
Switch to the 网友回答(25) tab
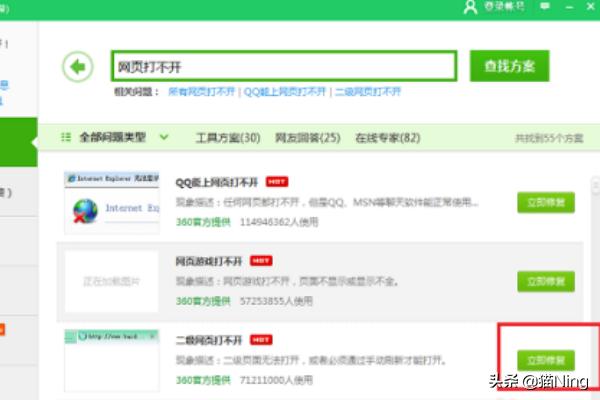308,138
